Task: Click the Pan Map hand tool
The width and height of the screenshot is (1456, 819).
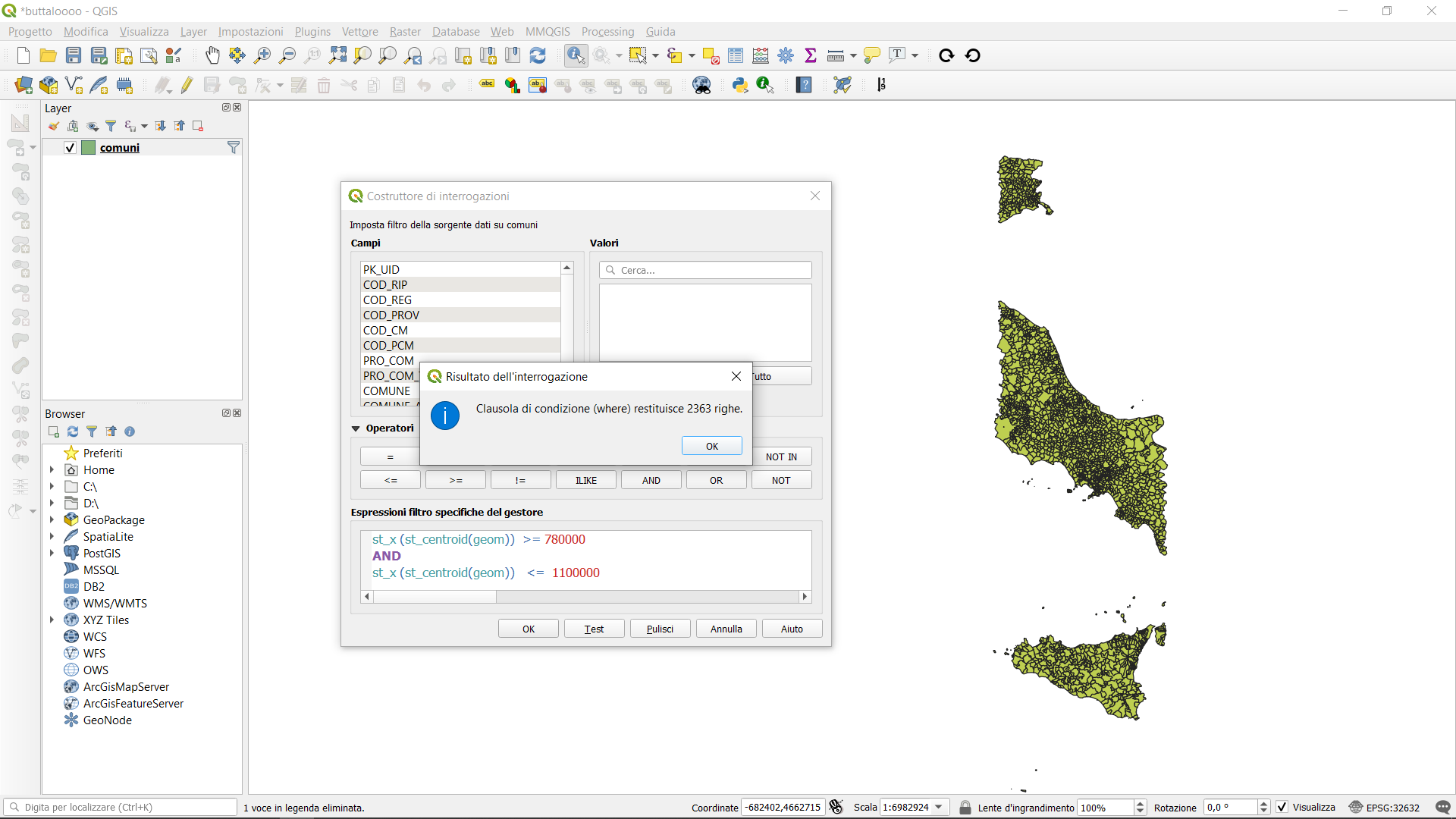Action: [212, 55]
